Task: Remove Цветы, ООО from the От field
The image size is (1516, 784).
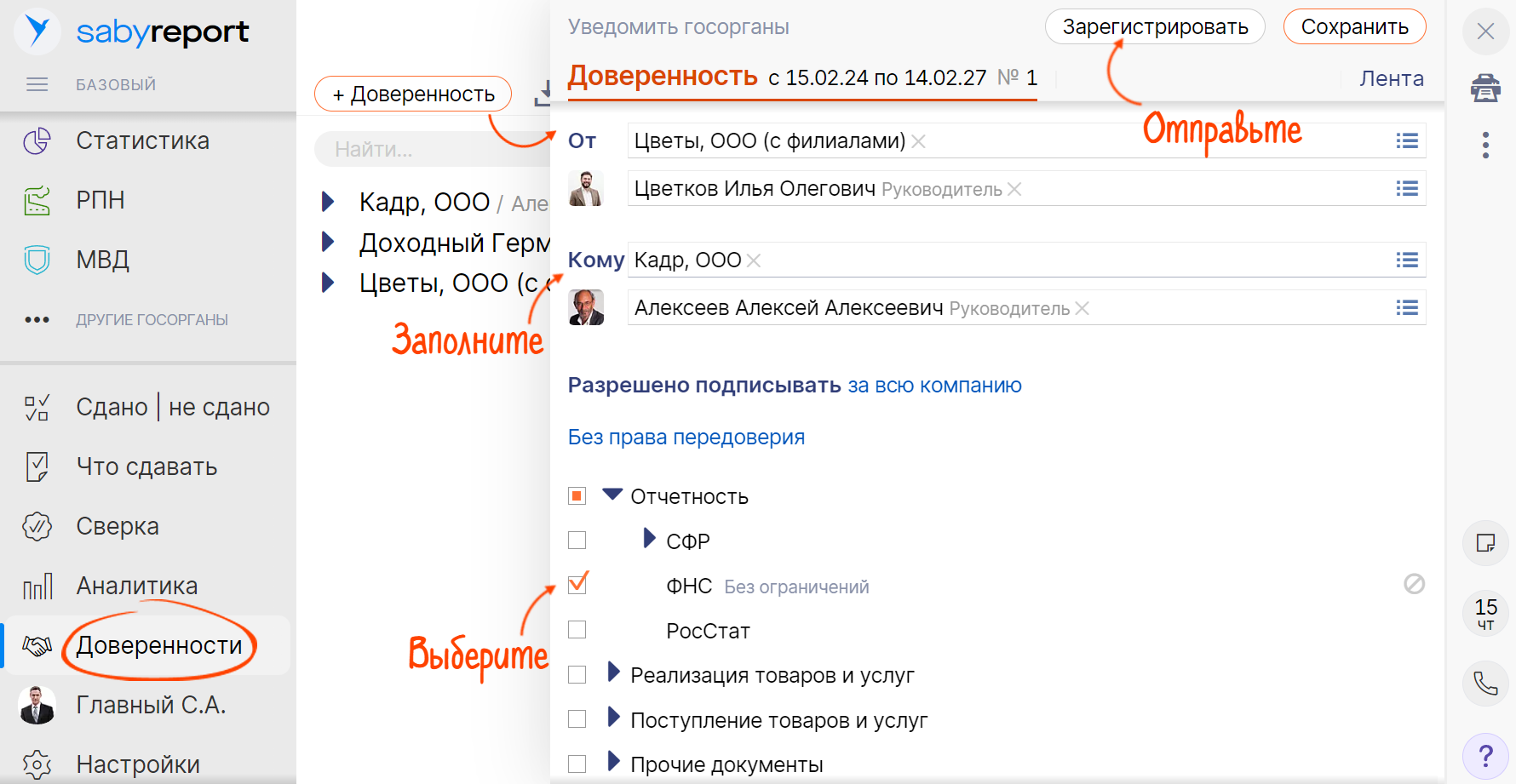Action: pyautogui.click(x=918, y=141)
